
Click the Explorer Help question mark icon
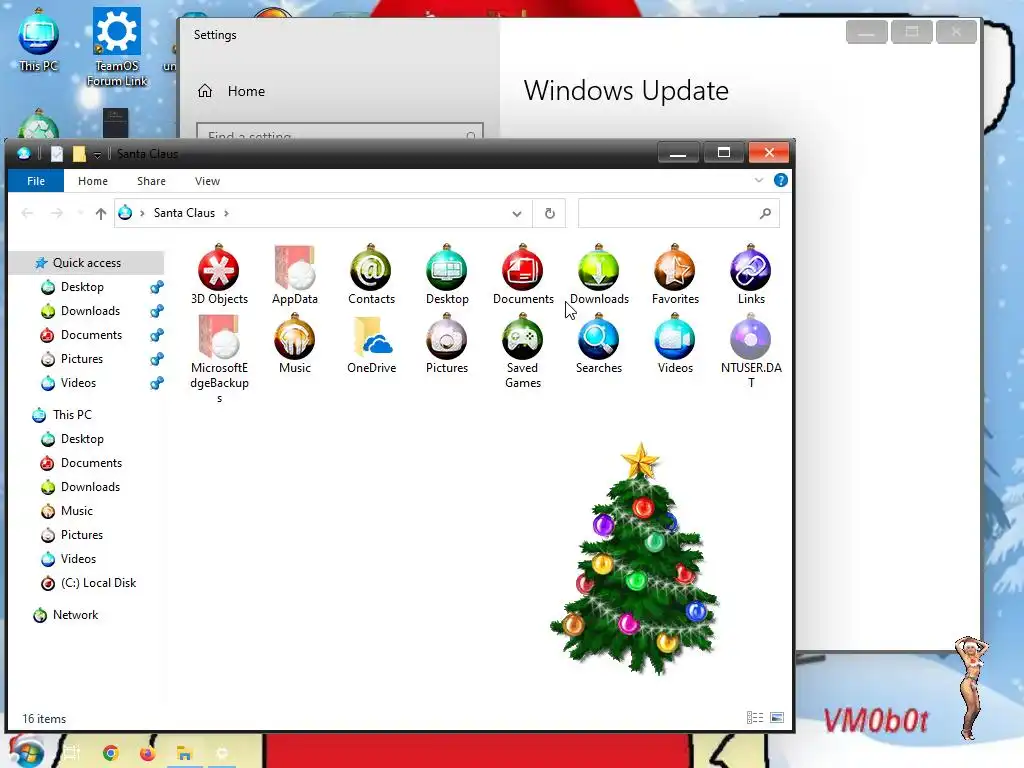pos(780,180)
